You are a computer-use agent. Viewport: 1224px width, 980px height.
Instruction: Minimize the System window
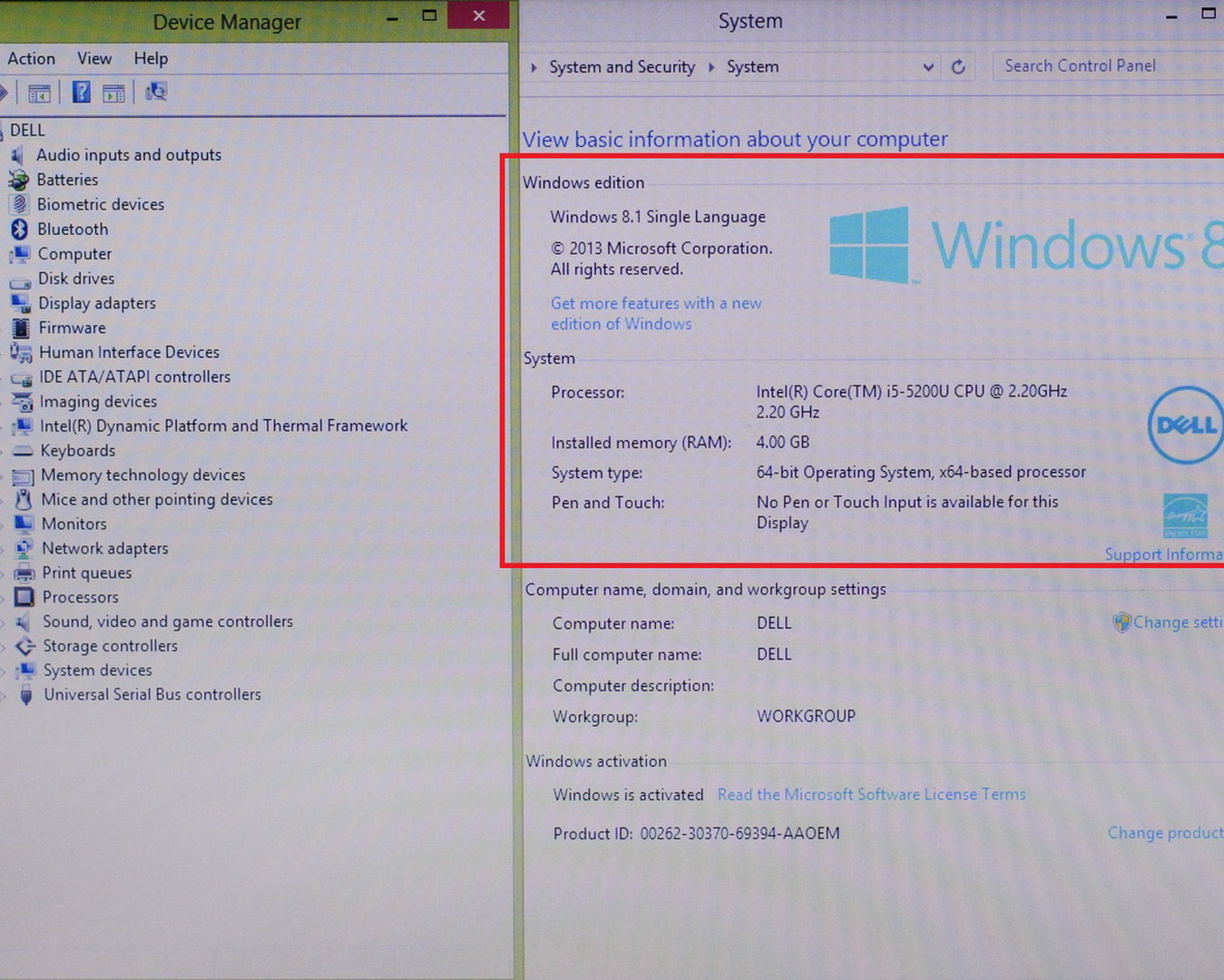pyautogui.click(x=1171, y=17)
